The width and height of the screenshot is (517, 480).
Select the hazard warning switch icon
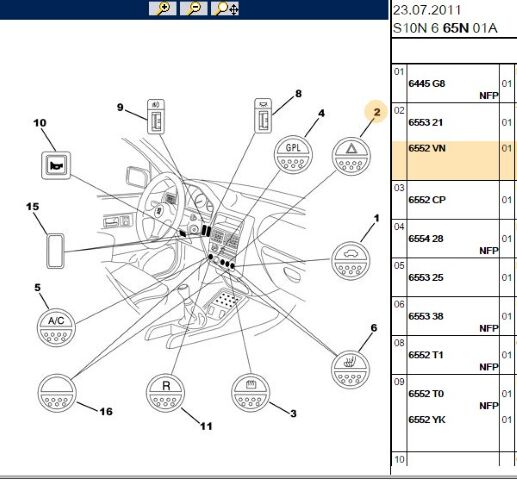tap(351, 157)
